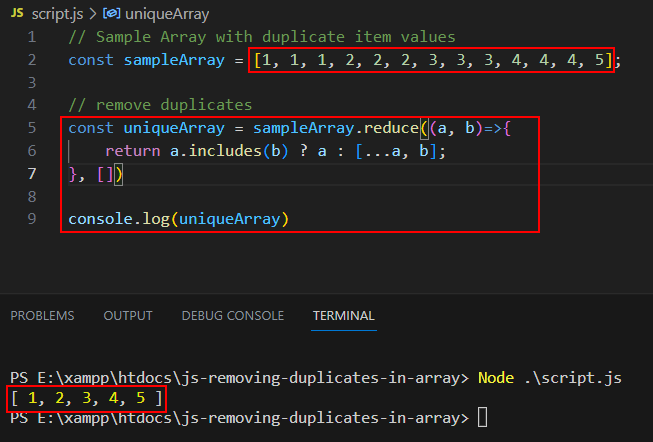The height and width of the screenshot is (442, 653).
Task: Click the 'return' keyword on line 6
Action: pyautogui.click(x=132, y=151)
